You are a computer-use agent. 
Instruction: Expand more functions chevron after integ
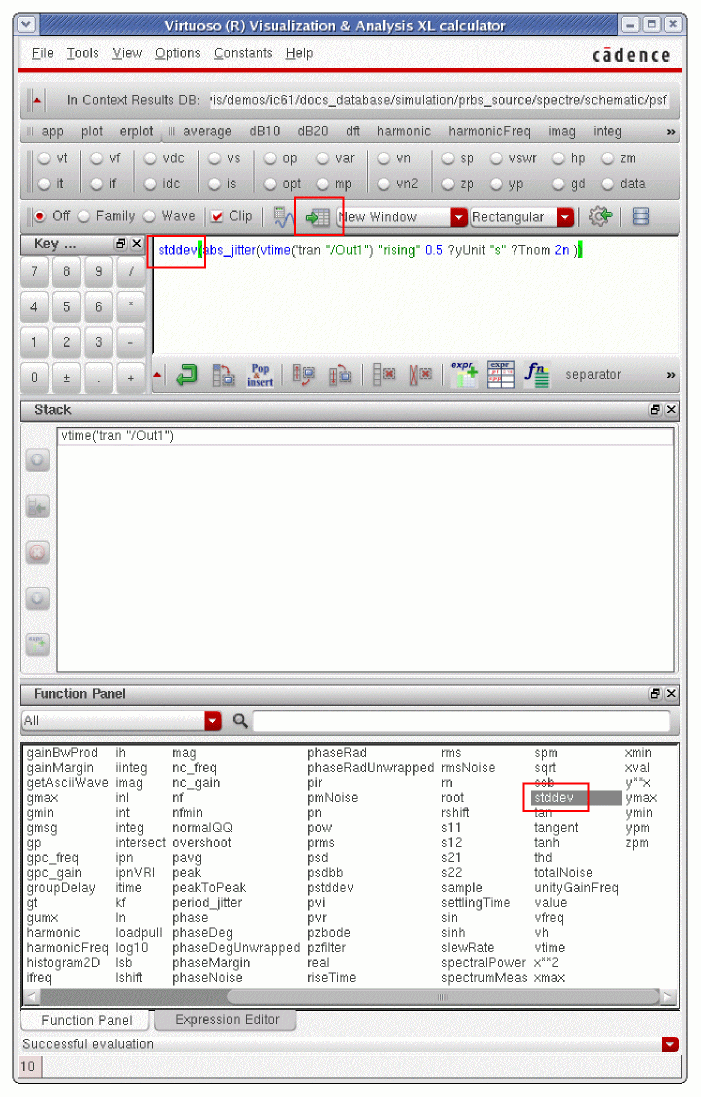(671, 132)
